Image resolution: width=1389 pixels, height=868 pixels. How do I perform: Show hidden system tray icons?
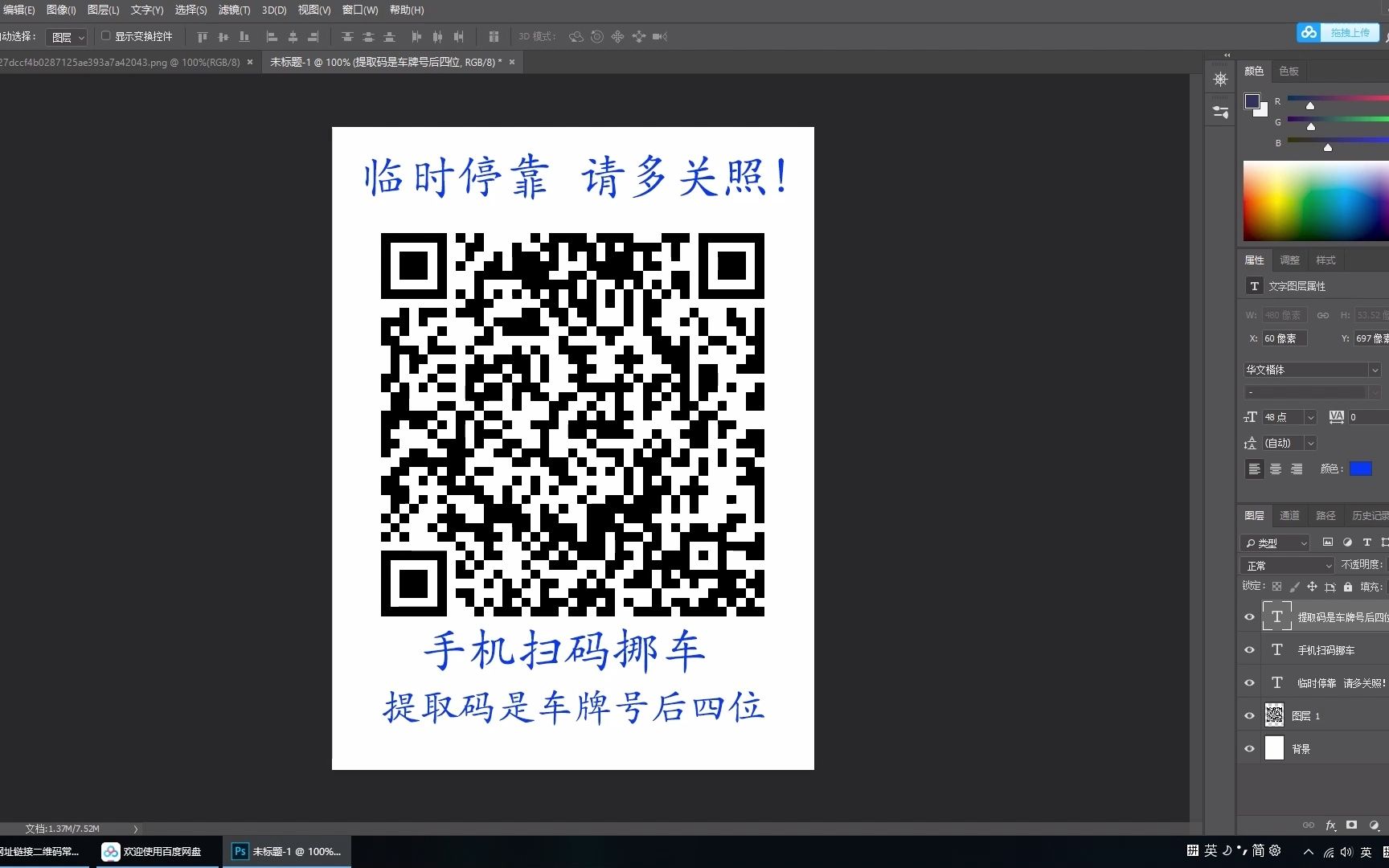click(x=1309, y=851)
